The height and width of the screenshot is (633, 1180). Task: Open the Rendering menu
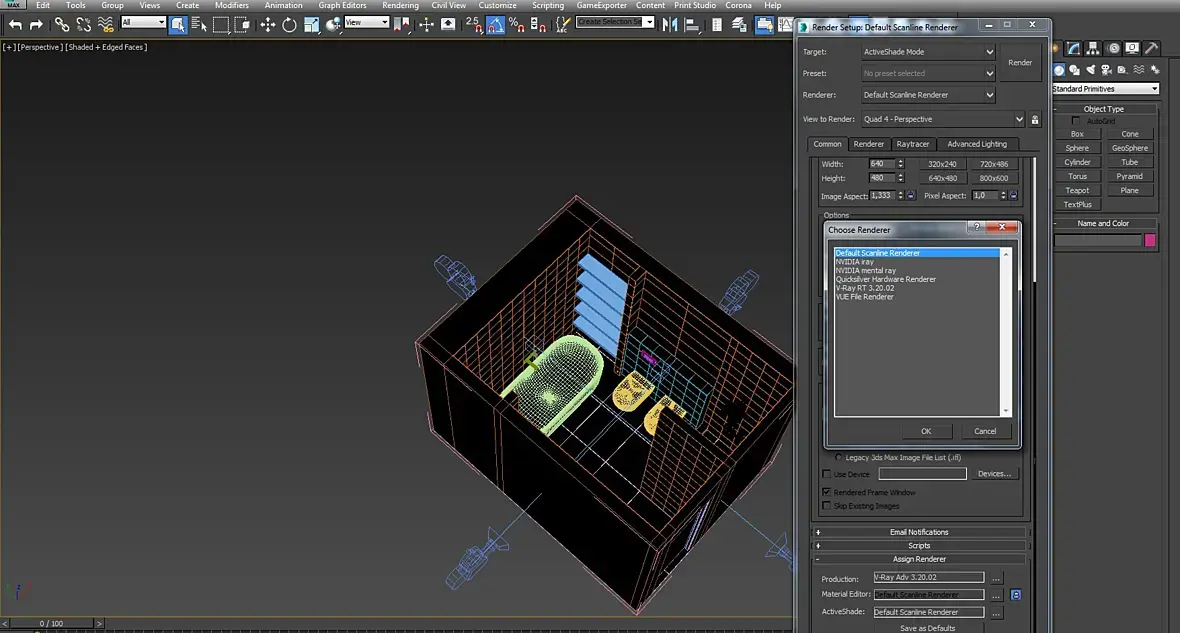[x=400, y=5]
